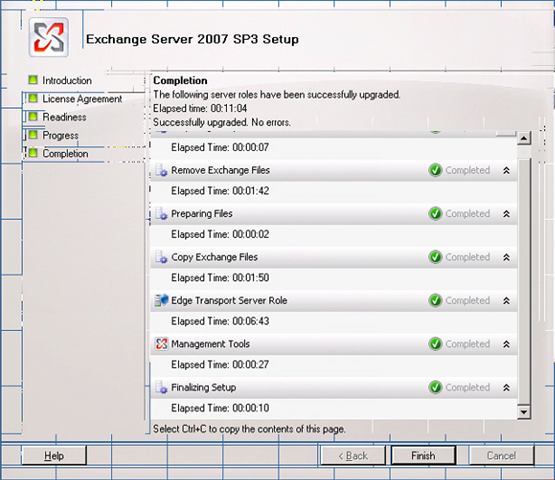Click the scrollbar down arrow

click(524, 412)
